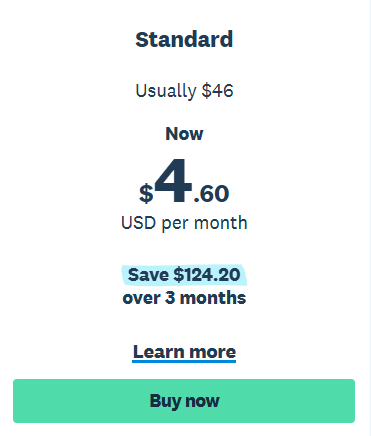Open the Learn more link
The image size is (371, 436).
pyautogui.click(x=184, y=352)
